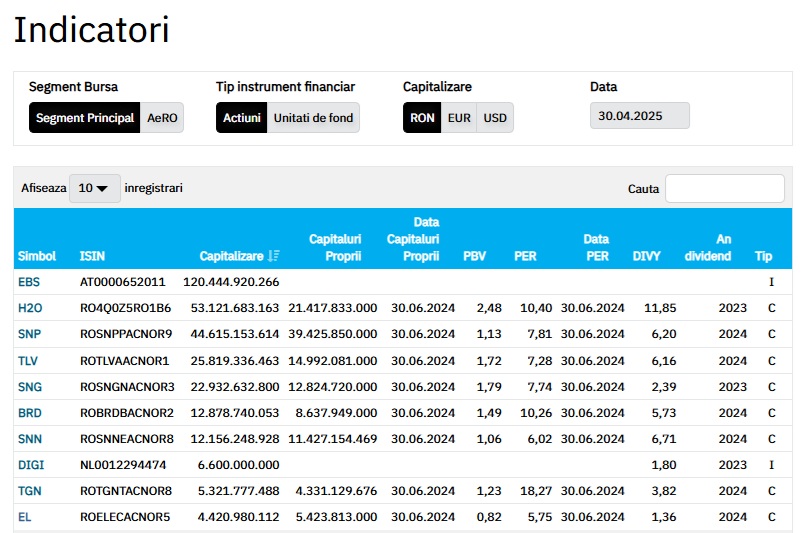The image size is (803, 533).
Task: Set capitalization currency to EUR
Action: [459, 118]
